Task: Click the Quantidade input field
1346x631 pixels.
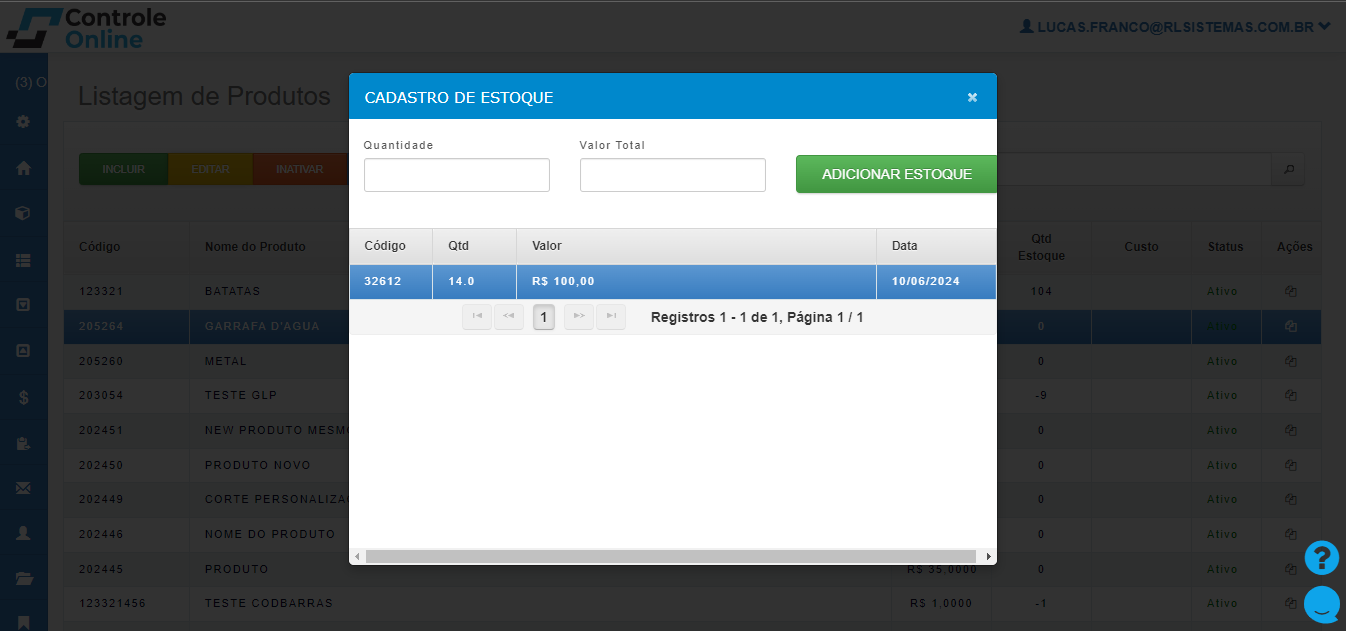Action: tap(456, 175)
